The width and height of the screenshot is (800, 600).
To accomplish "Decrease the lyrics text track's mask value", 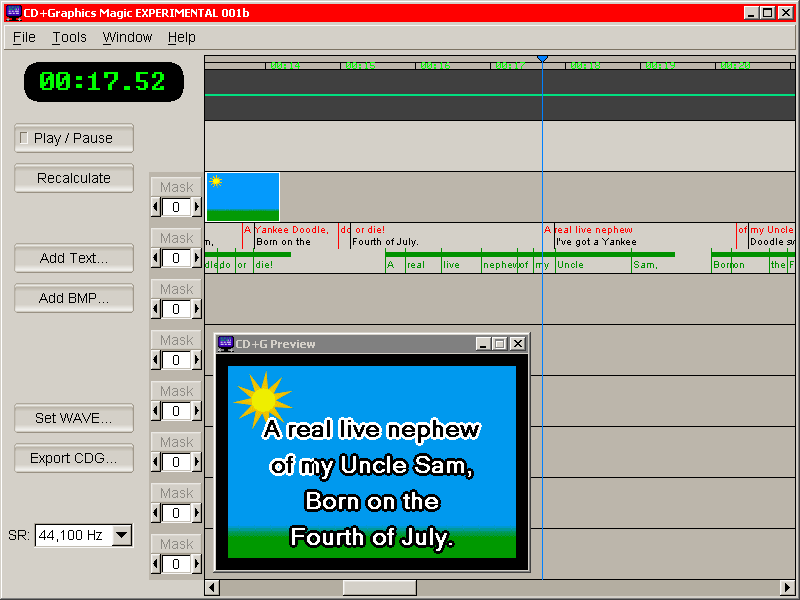I will click(156, 258).
